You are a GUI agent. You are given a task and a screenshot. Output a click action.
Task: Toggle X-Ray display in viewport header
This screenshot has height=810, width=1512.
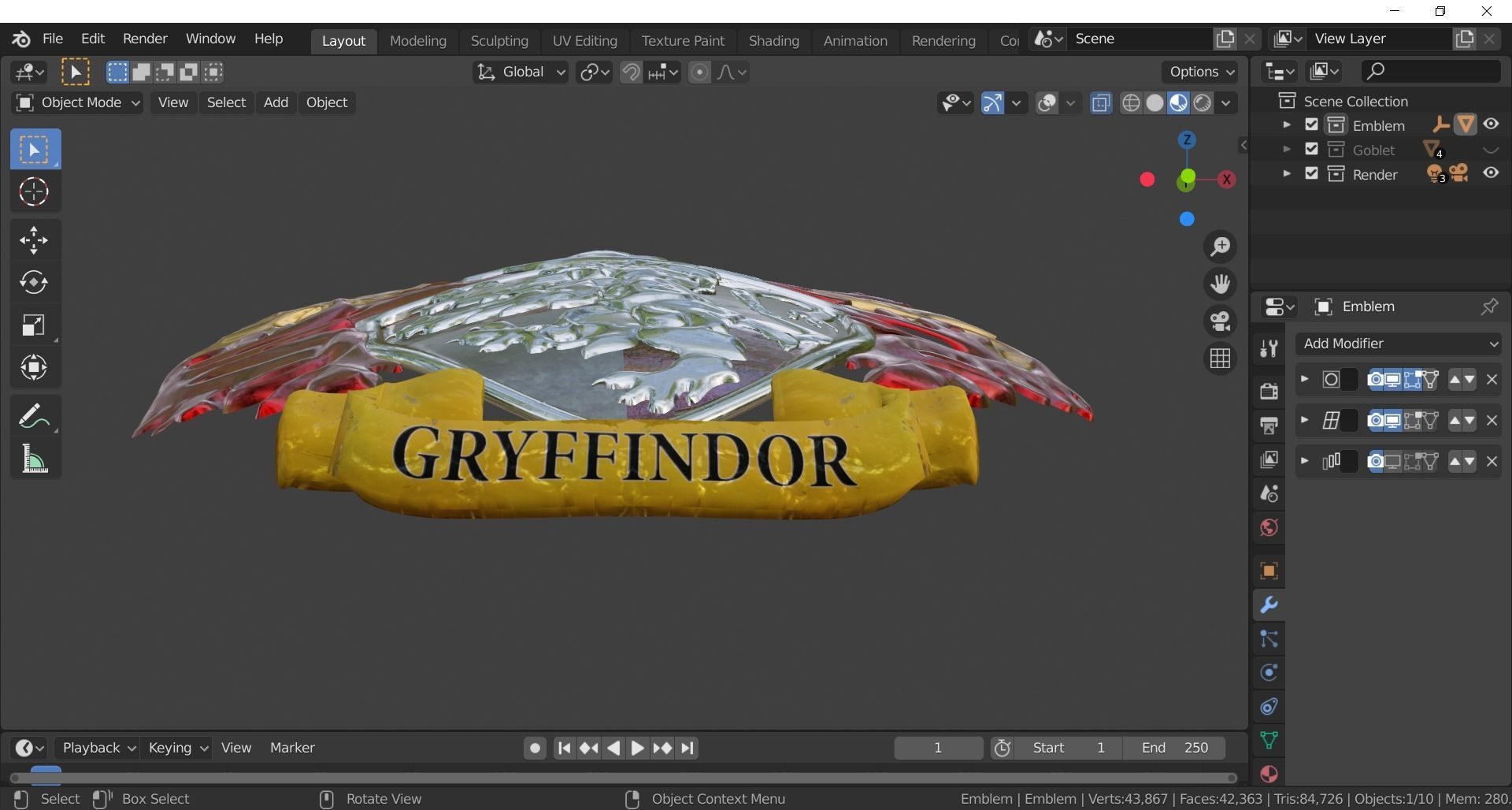(1101, 103)
